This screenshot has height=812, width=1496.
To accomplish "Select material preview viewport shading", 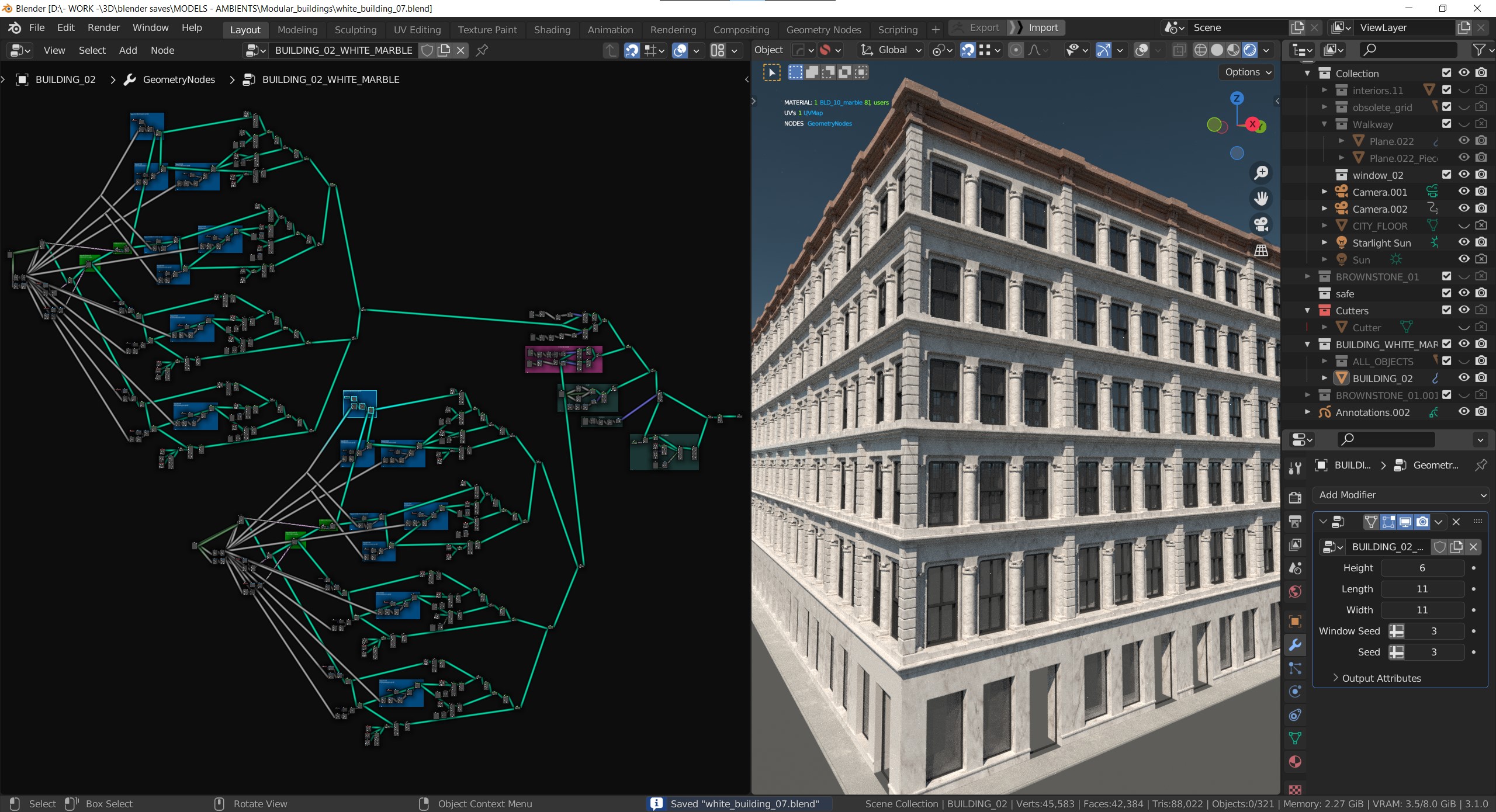I will [x=1233, y=50].
